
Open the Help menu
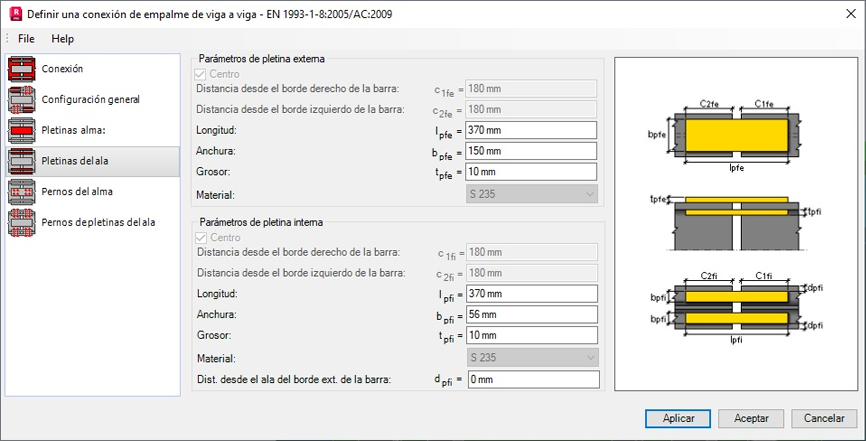coord(63,39)
